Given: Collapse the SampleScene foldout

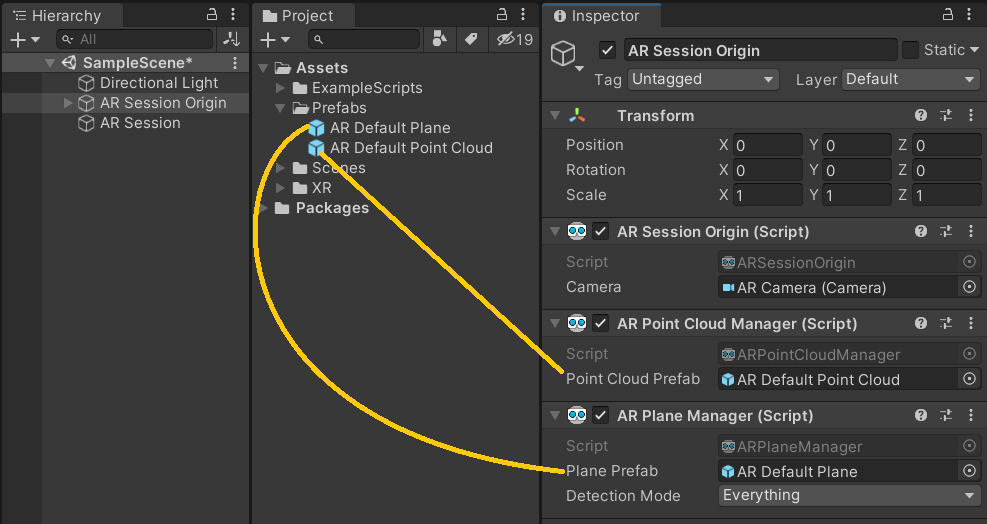Looking at the screenshot, I should tap(50, 63).
